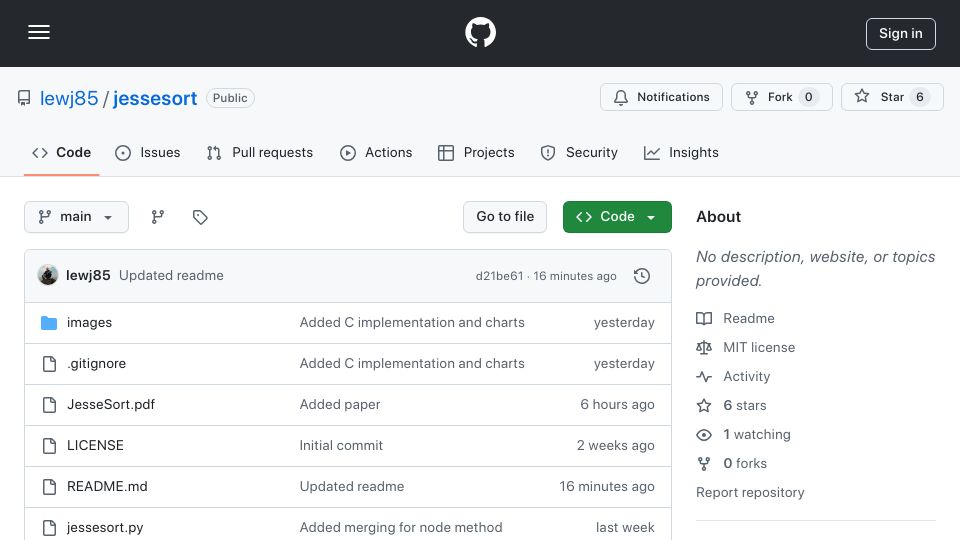Click the file icon beside jessesort.py
The width and height of the screenshot is (960, 540).
click(49, 528)
